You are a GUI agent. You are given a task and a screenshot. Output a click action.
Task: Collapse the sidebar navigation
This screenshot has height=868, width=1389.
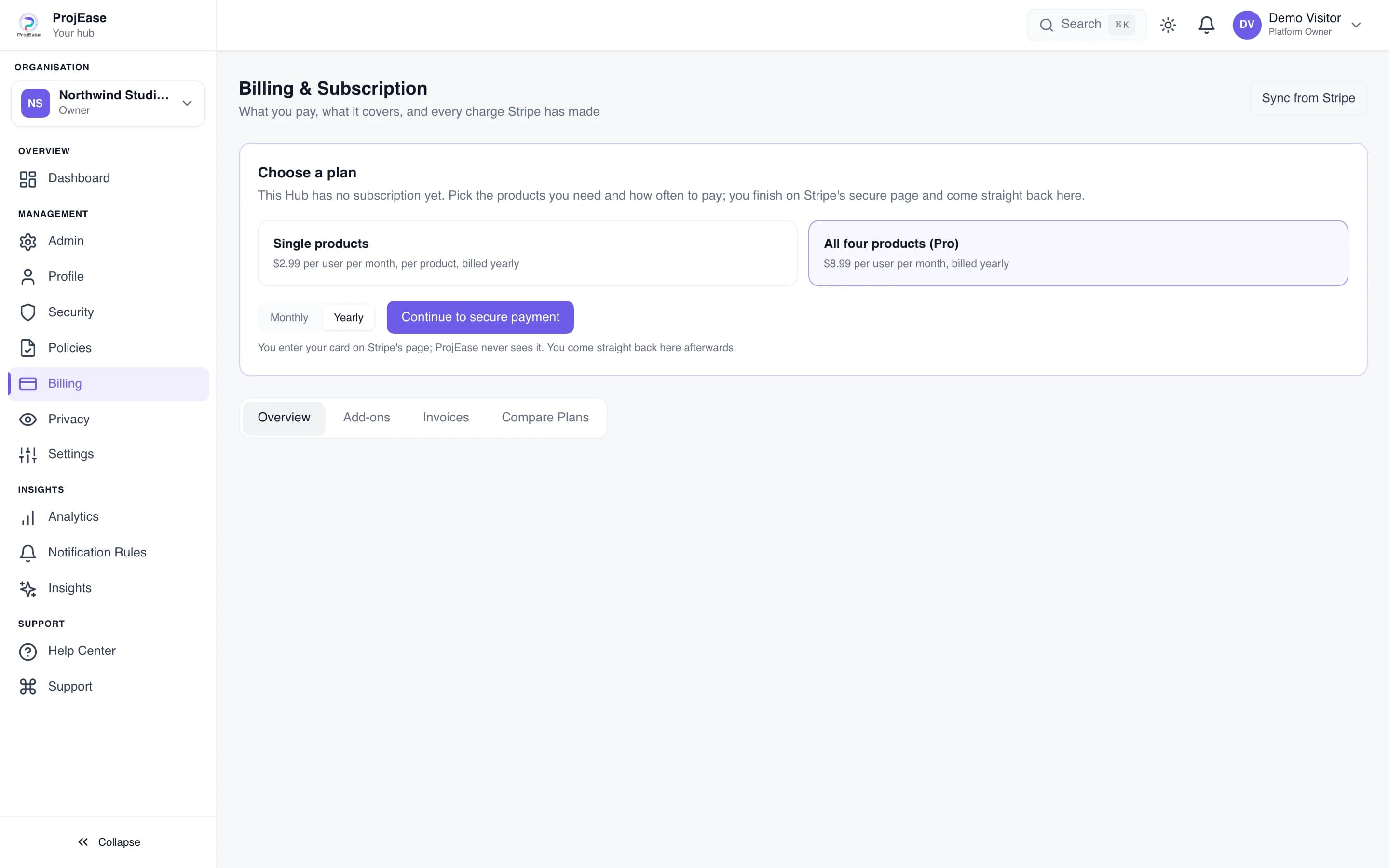pyautogui.click(x=109, y=841)
